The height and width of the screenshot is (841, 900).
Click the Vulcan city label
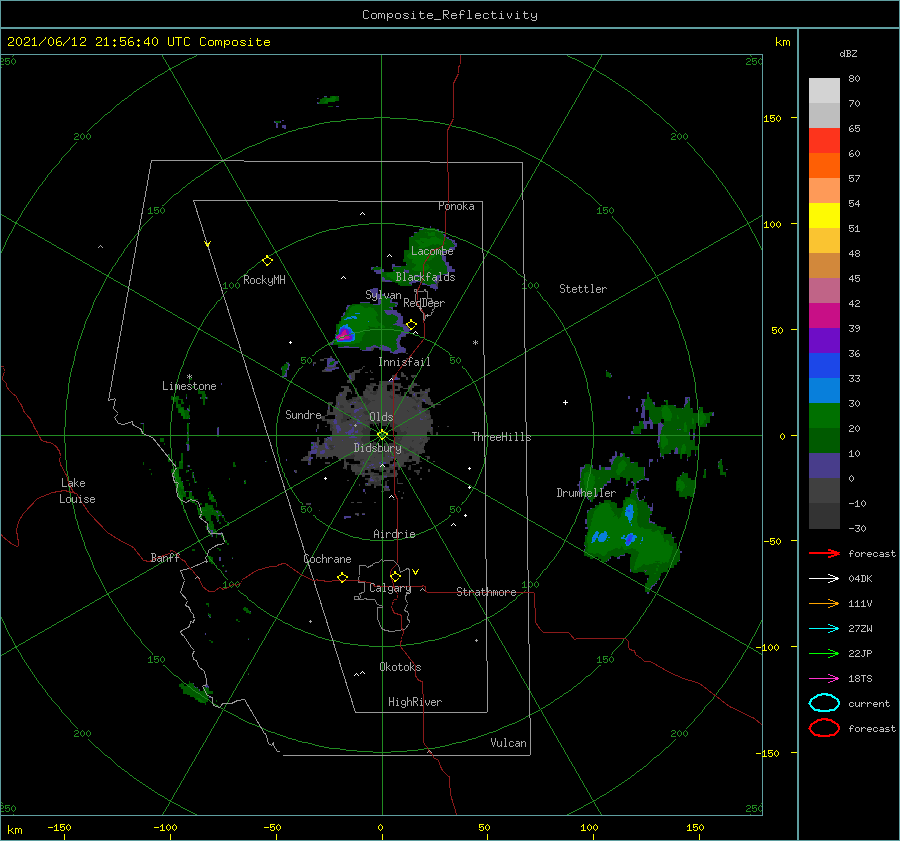(x=509, y=743)
